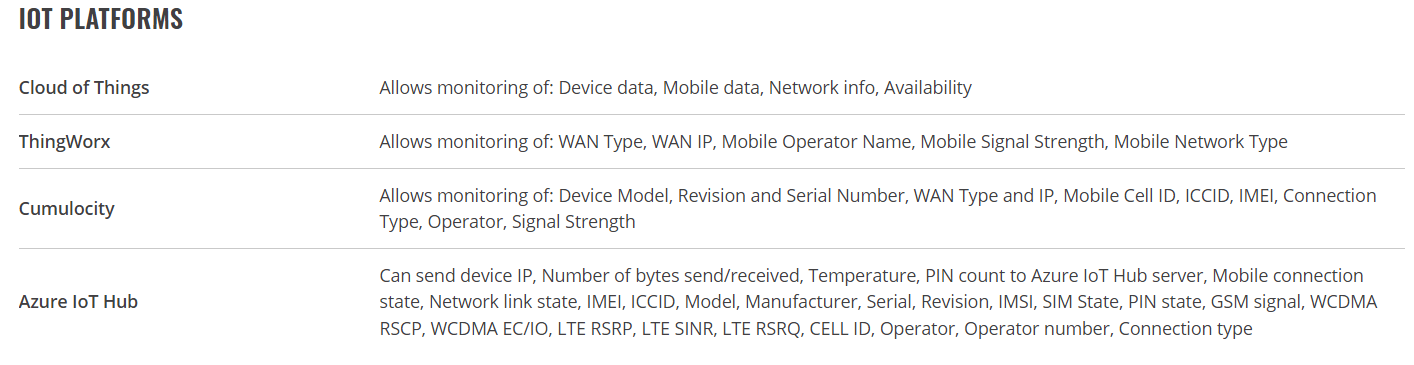Viewport: 1414px width, 365px height.
Task: Click 'Operator, Signal Strength' text under Cumulocity
Action: (532, 222)
